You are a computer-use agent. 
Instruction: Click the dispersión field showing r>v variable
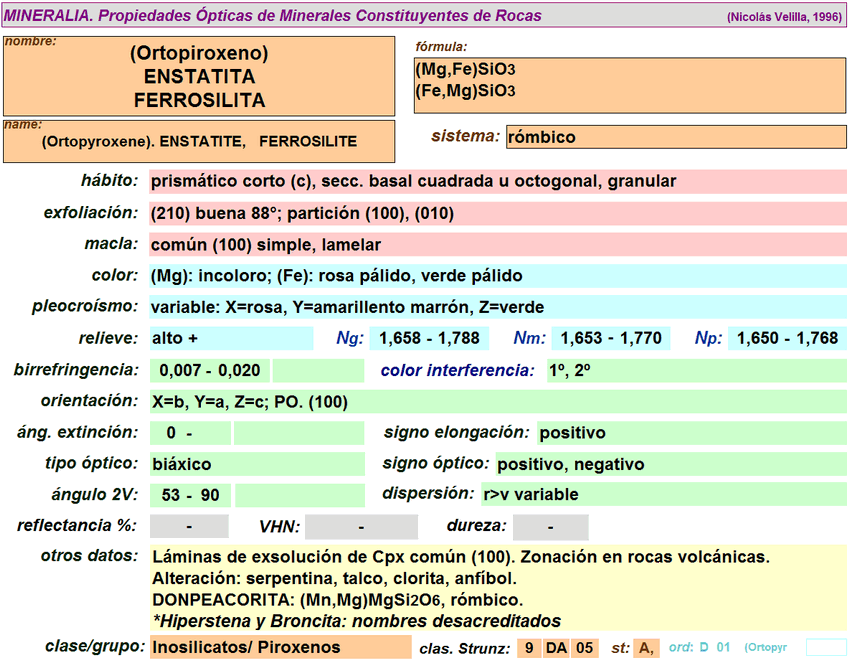coord(662,494)
